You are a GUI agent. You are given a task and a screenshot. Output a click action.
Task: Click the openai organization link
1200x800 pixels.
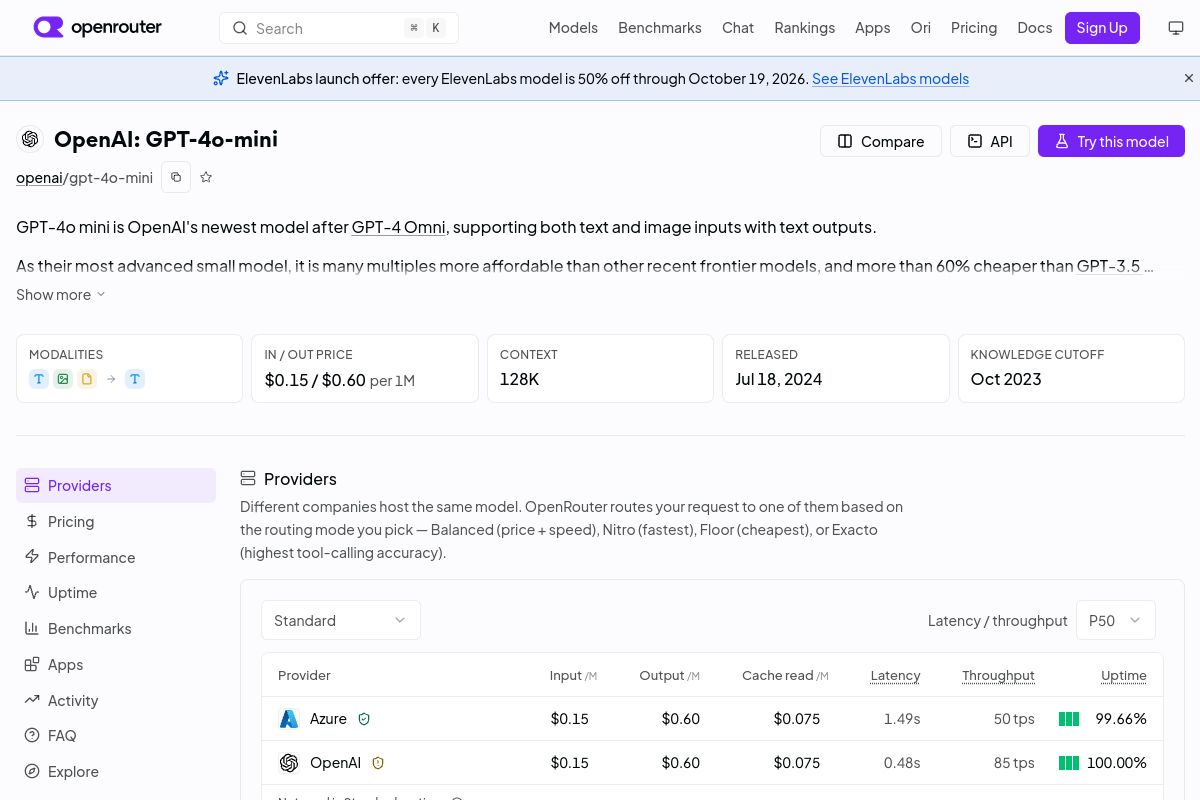[39, 178]
